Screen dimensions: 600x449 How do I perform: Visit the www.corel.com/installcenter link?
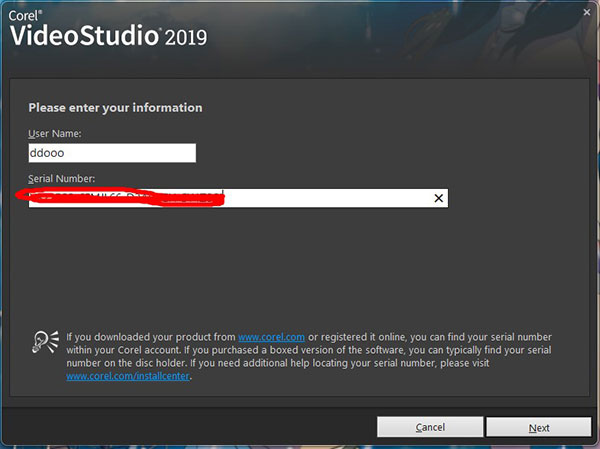(127, 376)
